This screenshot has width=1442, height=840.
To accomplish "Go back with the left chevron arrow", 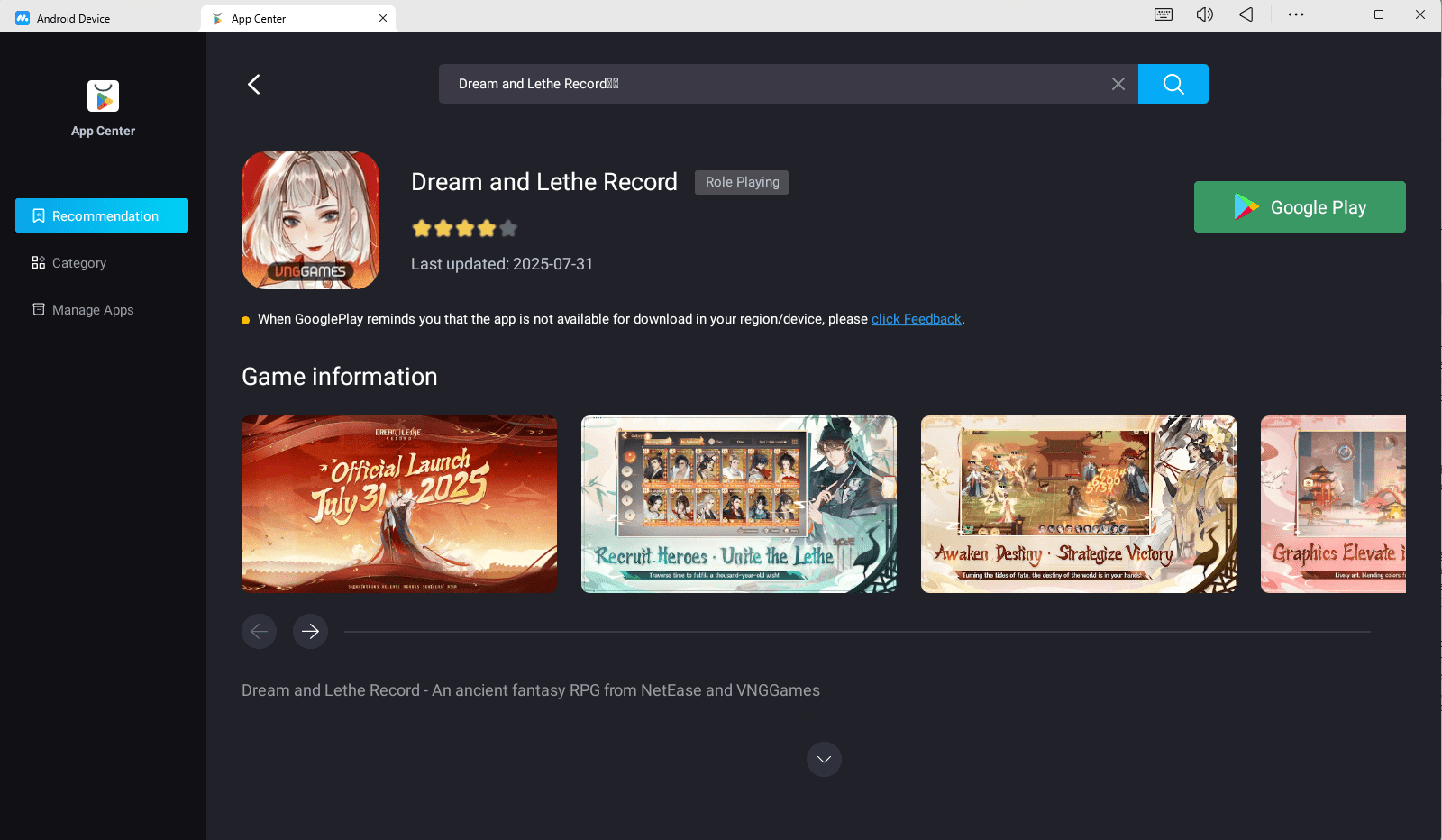I will click(254, 84).
